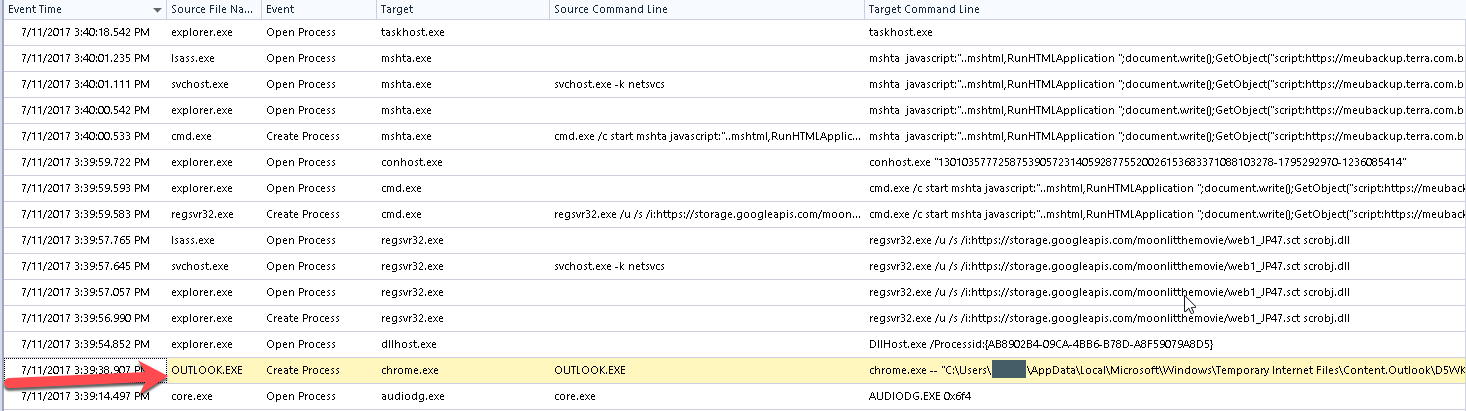Screen dimensions: 1466x411
Task: Select the 3:39:57.765 PM lsass.exe source cell
Action: 192,240
